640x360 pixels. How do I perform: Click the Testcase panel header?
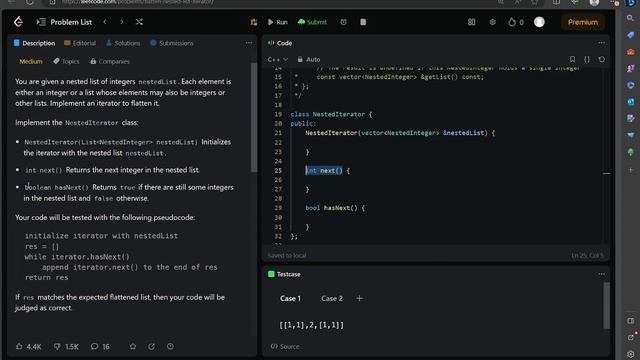284,274
